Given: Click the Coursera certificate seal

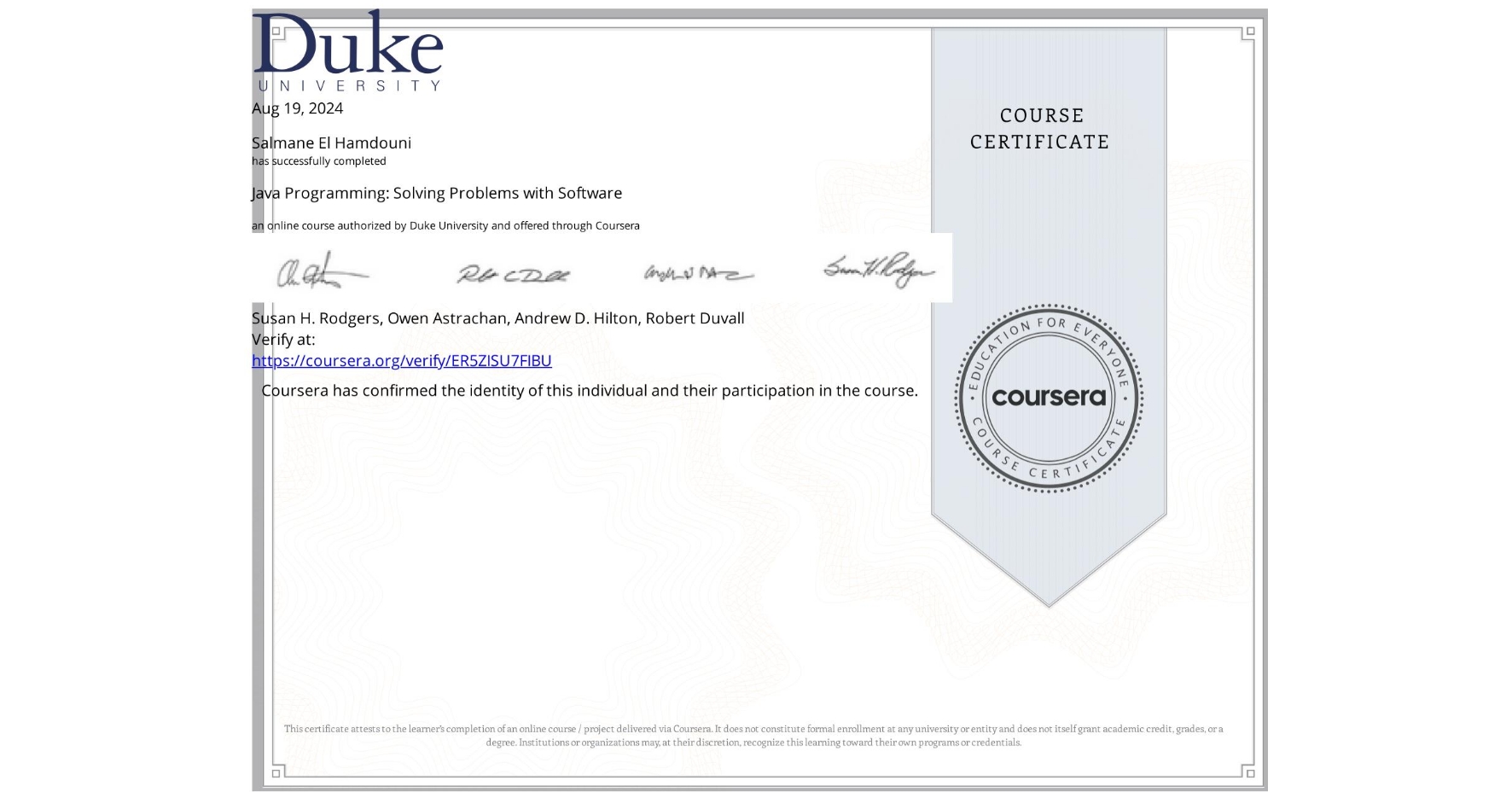Looking at the screenshot, I should click(1049, 398).
